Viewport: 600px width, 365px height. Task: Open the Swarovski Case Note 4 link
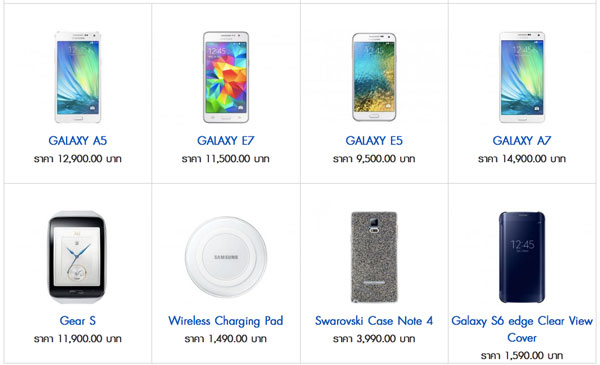point(374,321)
